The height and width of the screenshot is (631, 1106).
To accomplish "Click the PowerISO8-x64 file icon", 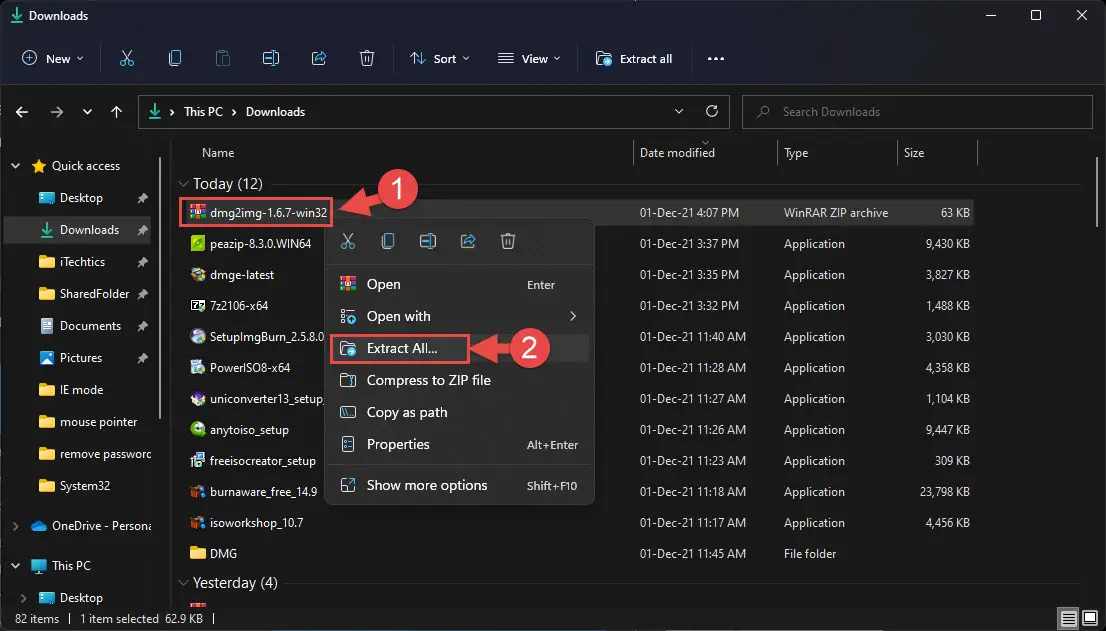I will pyautogui.click(x=198, y=367).
